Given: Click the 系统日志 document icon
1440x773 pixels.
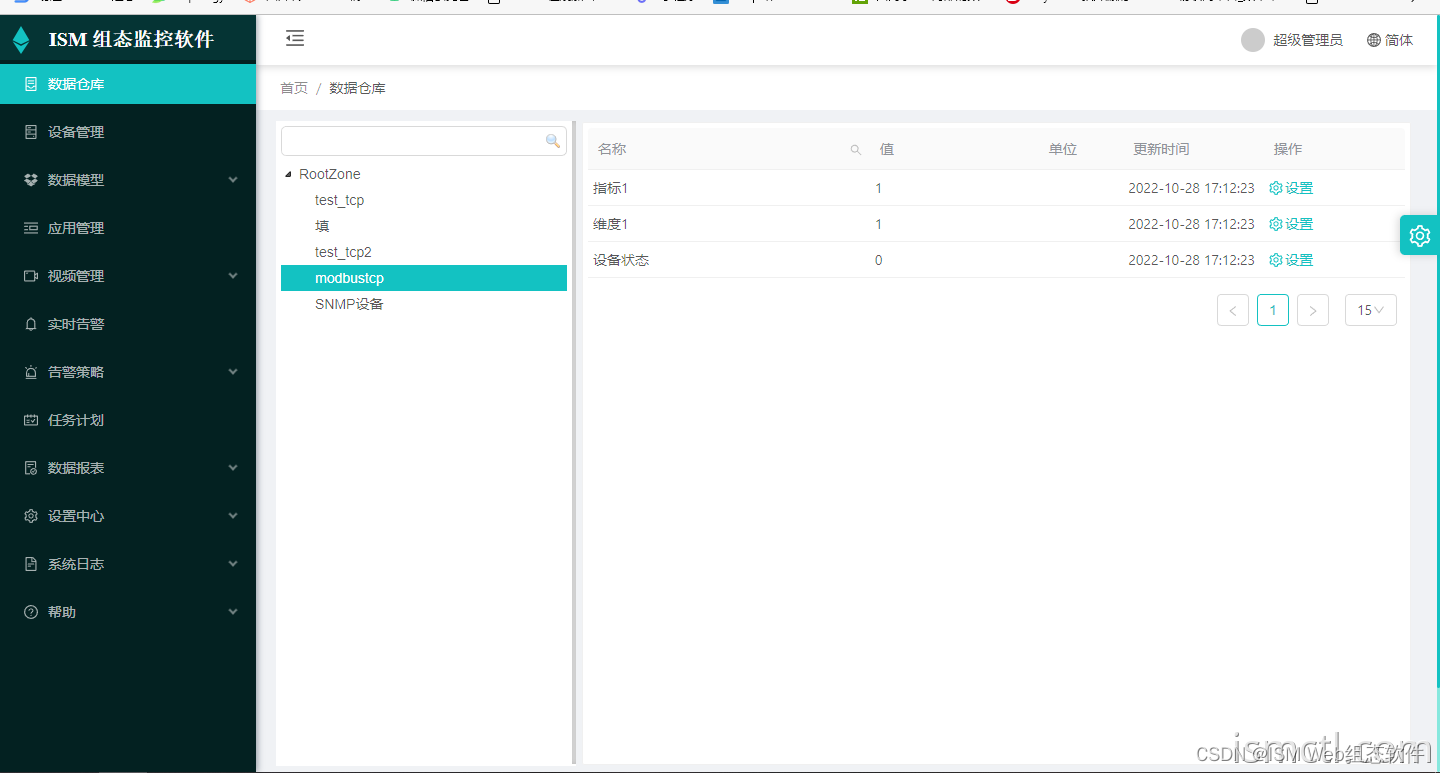Looking at the screenshot, I should pos(31,564).
